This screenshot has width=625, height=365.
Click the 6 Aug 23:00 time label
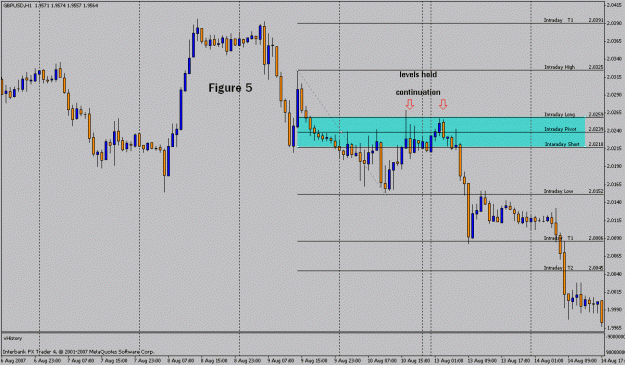pyautogui.click(x=48, y=361)
